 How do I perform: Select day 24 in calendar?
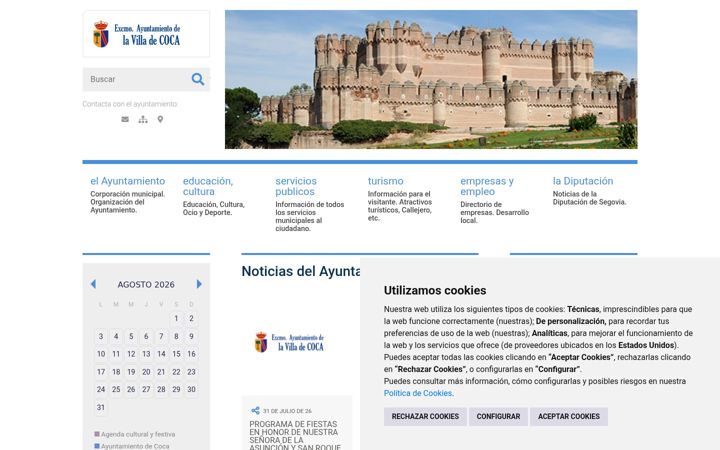click(x=101, y=389)
